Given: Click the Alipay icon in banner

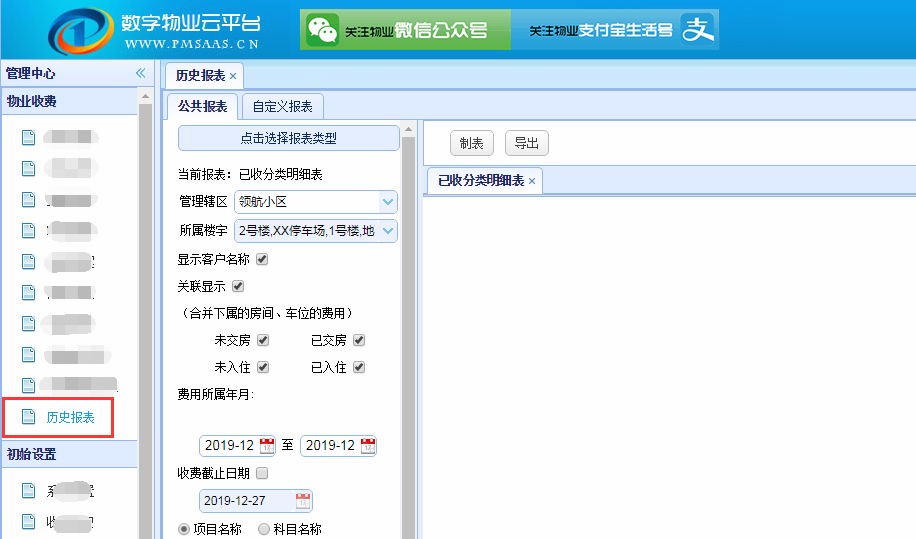Looking at the screenshot, I should (x=697, y=30).
